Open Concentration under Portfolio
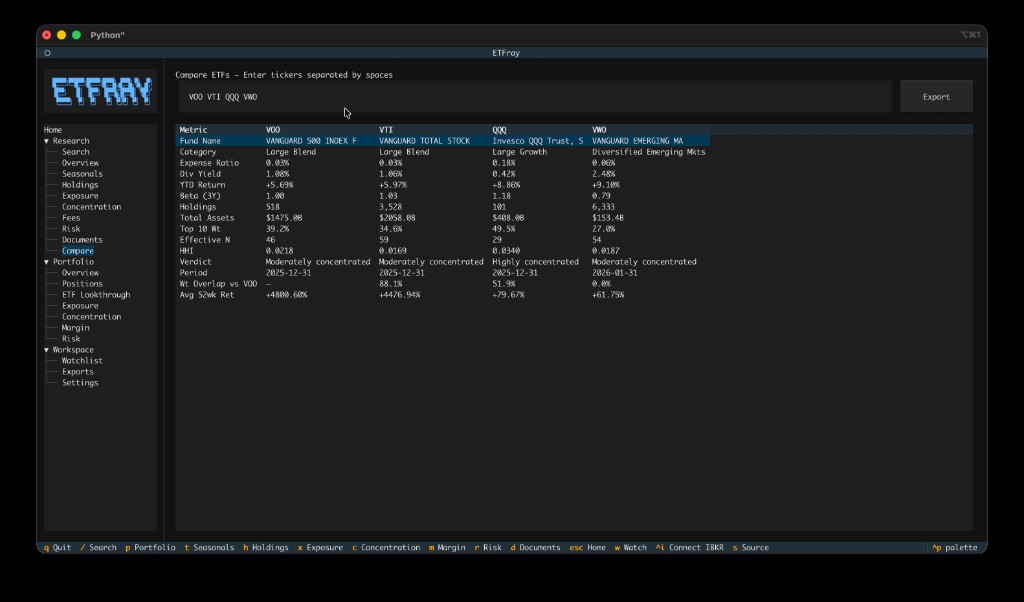 click(x=91, y=317)
